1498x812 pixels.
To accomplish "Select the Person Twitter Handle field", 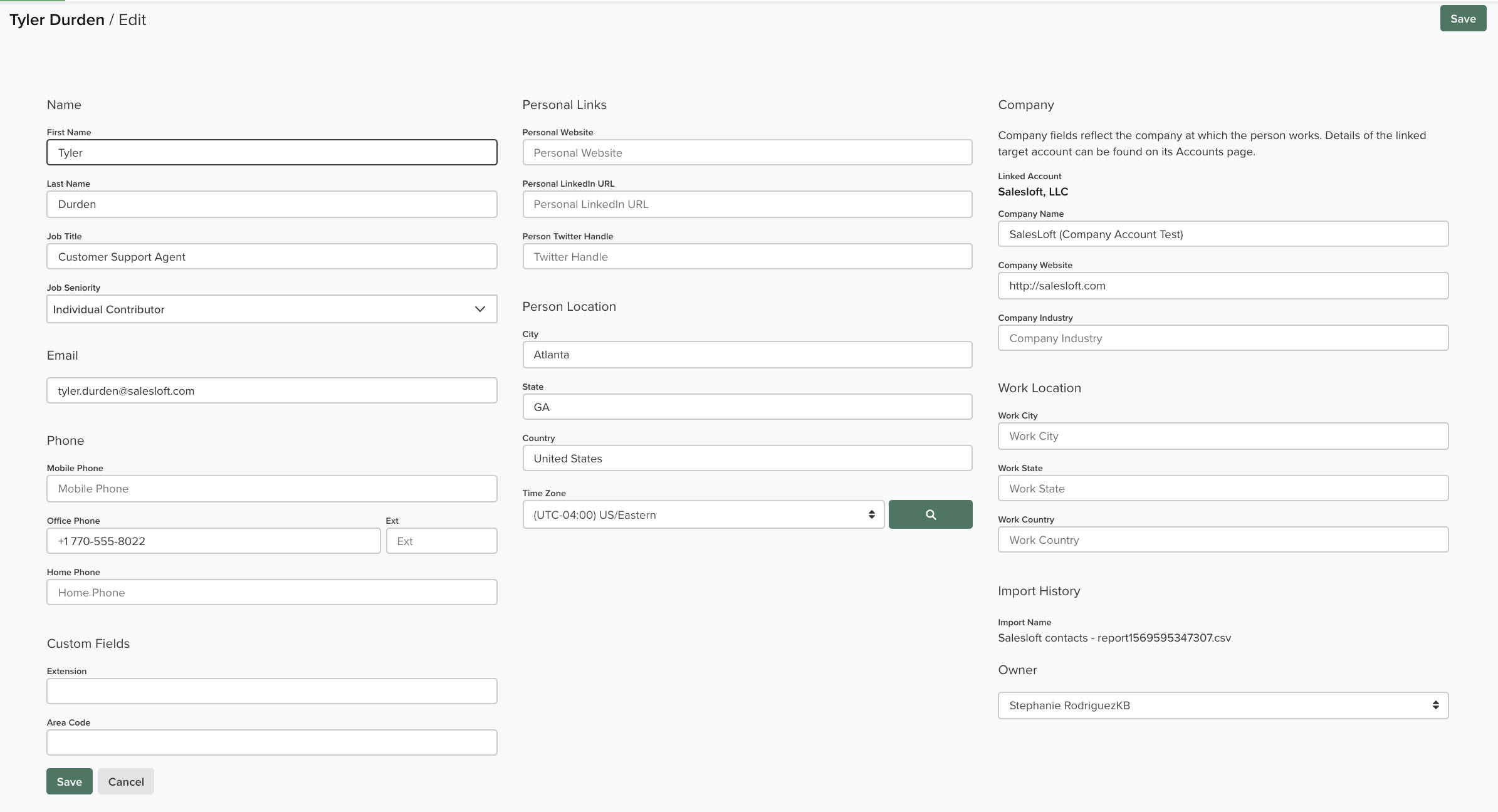I will (x=746, y=256).
